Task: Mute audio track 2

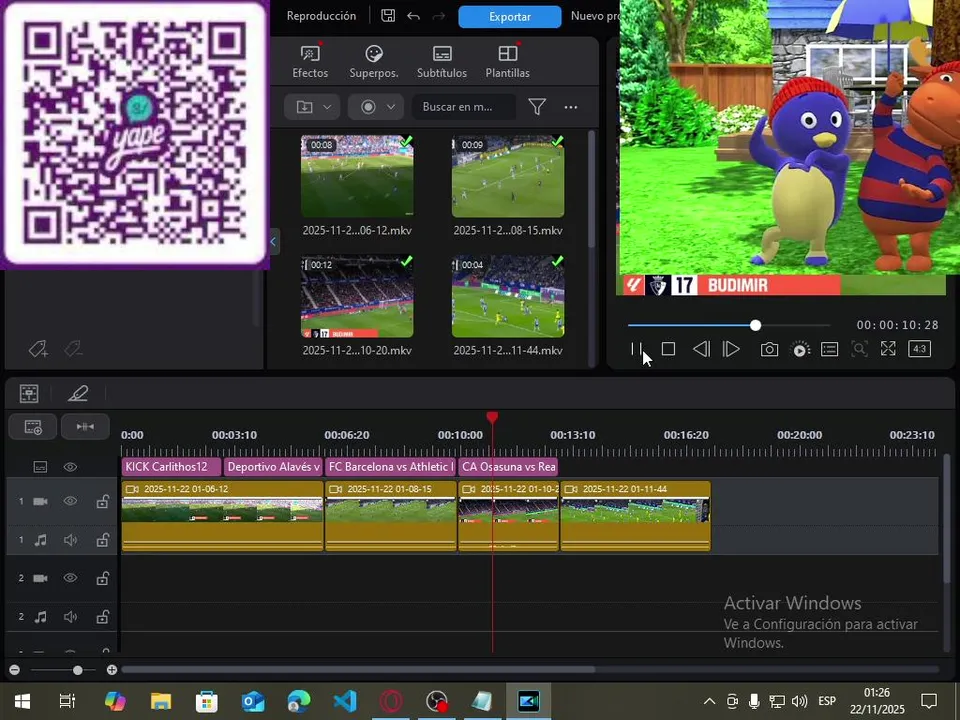Action: tap(70, 617)
